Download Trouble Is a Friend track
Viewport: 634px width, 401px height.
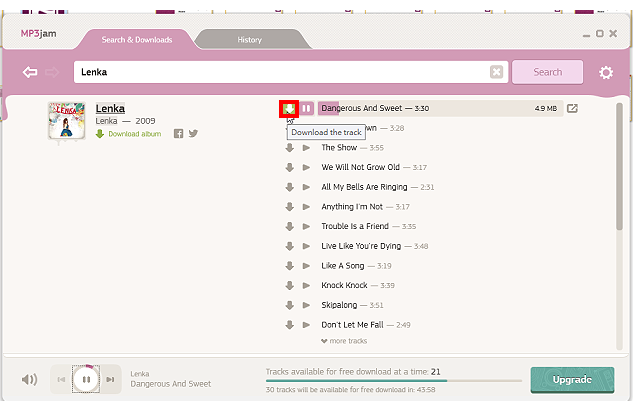pos(290,226)
